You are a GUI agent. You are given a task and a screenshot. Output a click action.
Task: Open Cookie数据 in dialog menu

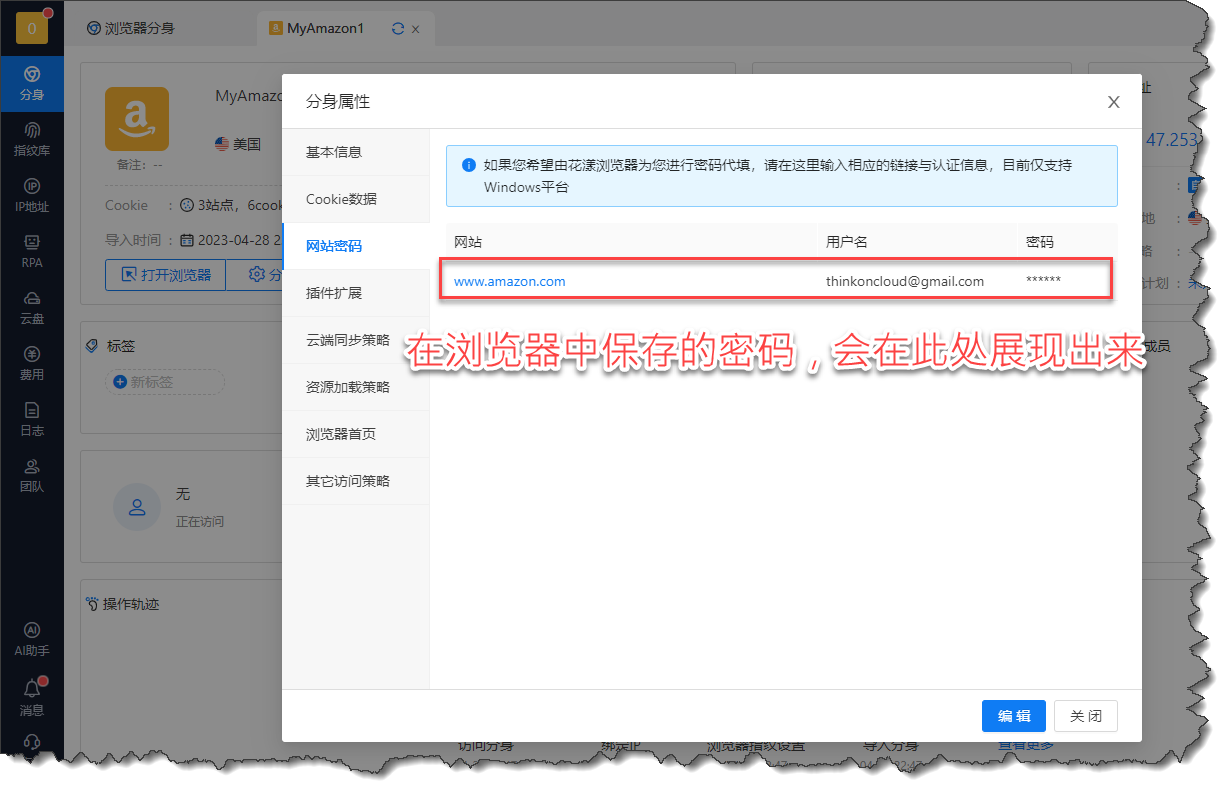356,199
